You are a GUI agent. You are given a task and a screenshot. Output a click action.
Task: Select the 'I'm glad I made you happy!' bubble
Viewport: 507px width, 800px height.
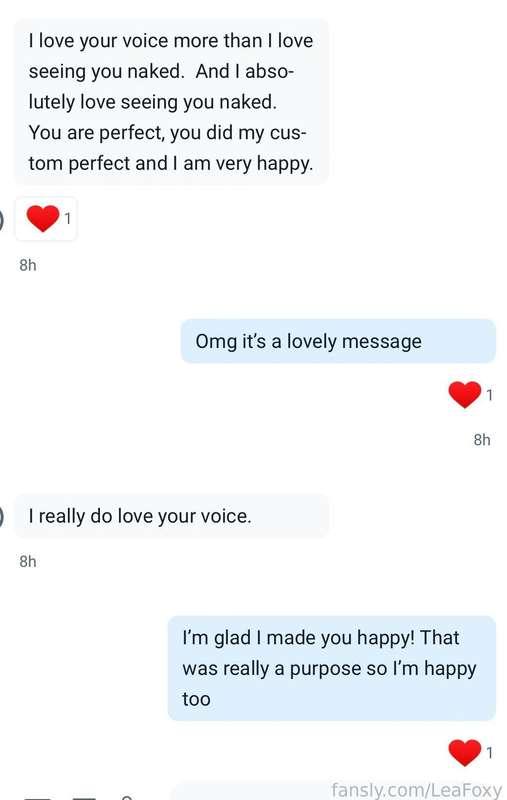tap(332, 668)
